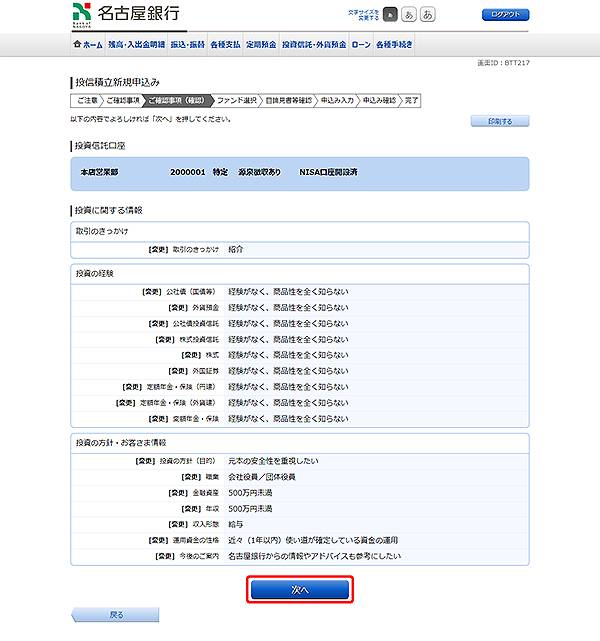
Task: Click the 取引のきっかけ value 紹介
Action: 235,249
